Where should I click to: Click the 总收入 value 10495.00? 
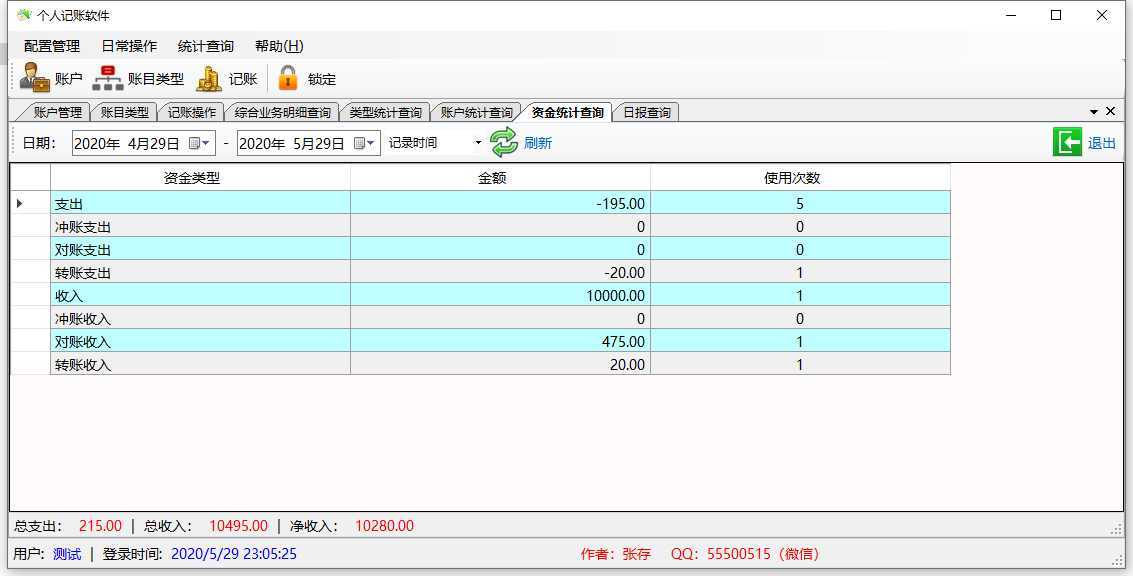pyautogui.click(x=238, y=526)
